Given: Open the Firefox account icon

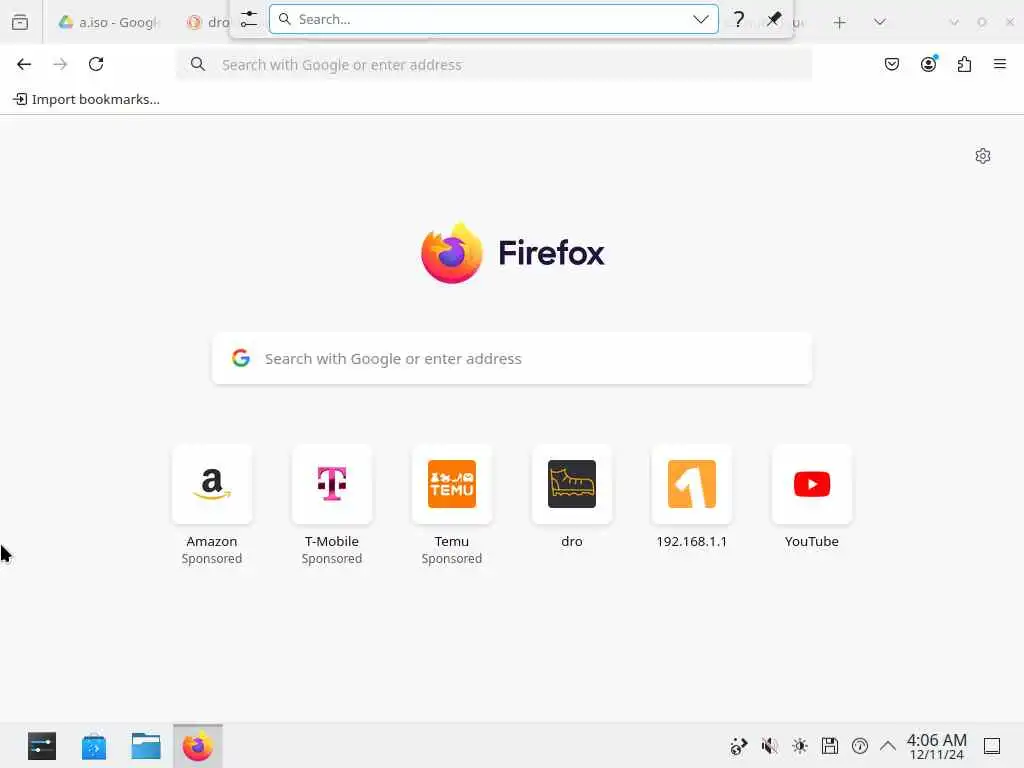Looking at the screenshot, I should (928, 64).
